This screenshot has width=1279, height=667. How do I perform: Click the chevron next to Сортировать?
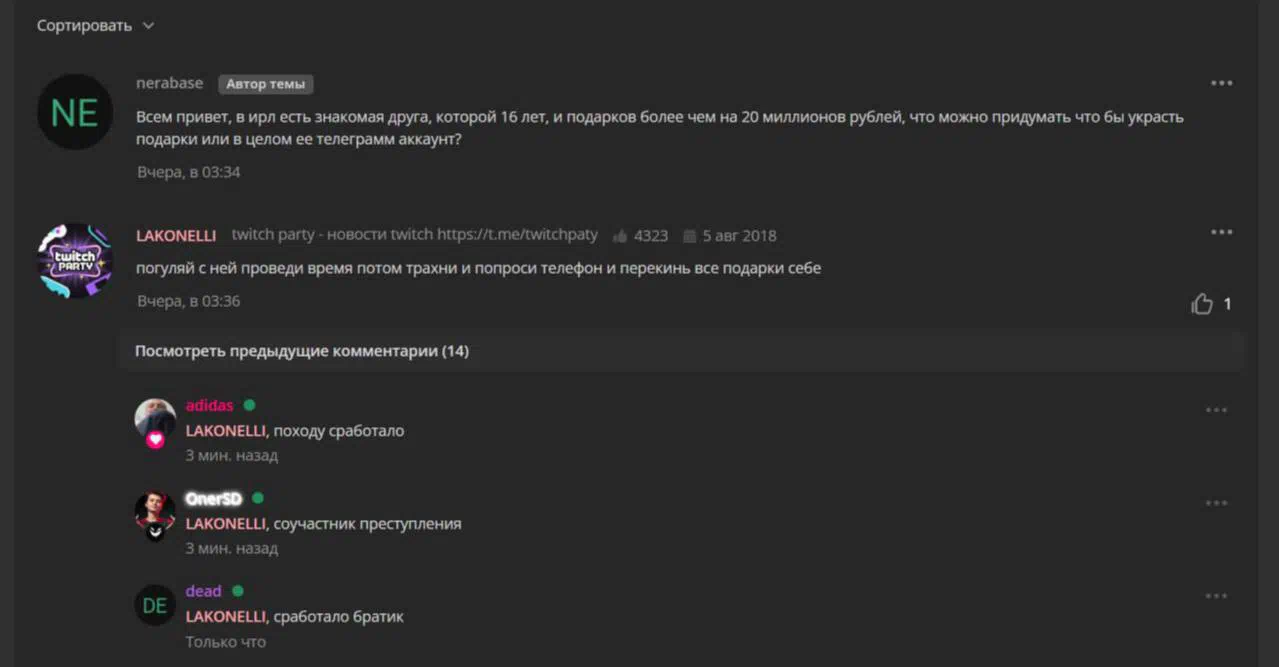pyautogui.click(x=148, y=26)
